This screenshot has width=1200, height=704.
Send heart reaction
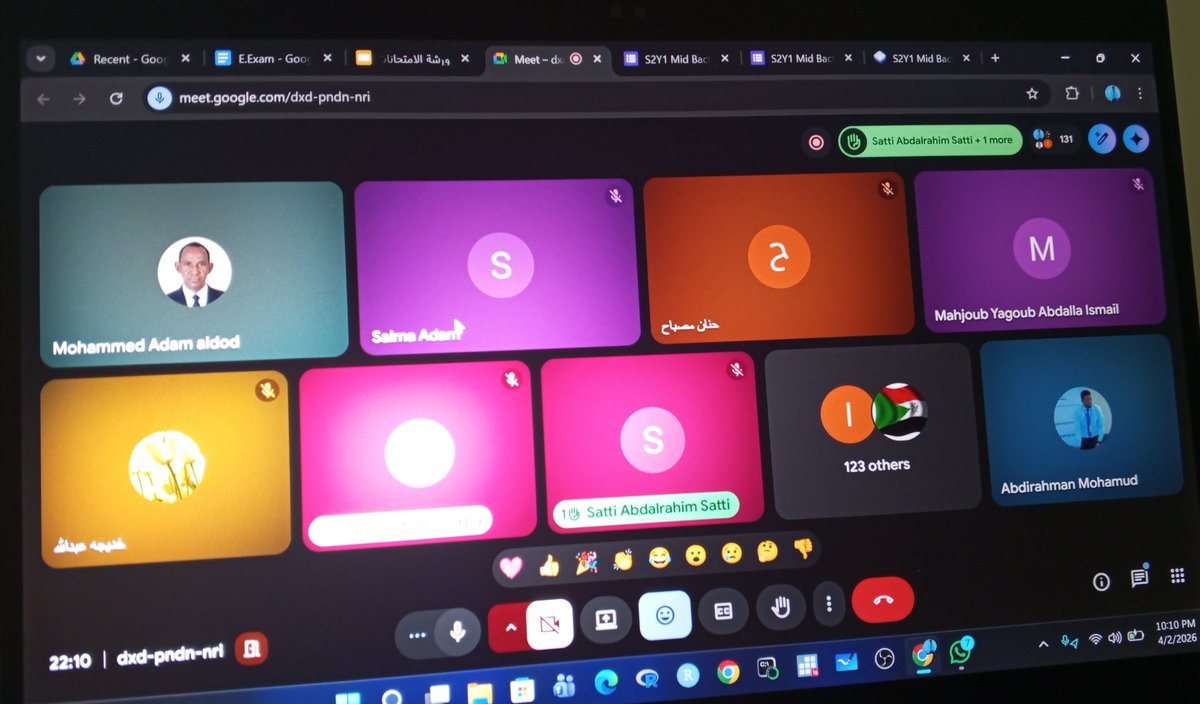click(511, 567)
